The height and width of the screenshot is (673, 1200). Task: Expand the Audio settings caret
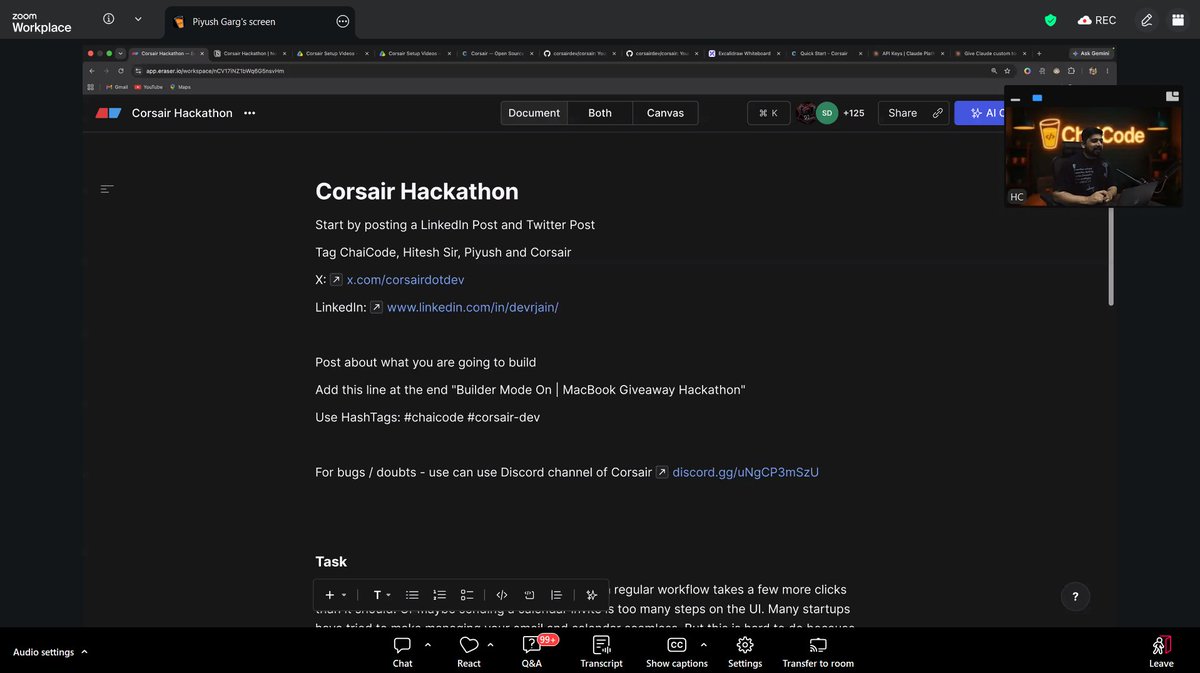[x=84, y=652]
